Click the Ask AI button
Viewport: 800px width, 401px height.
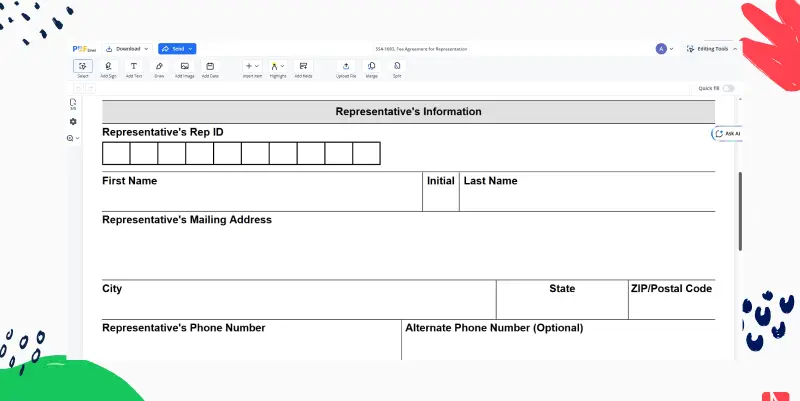click(727, 134)
